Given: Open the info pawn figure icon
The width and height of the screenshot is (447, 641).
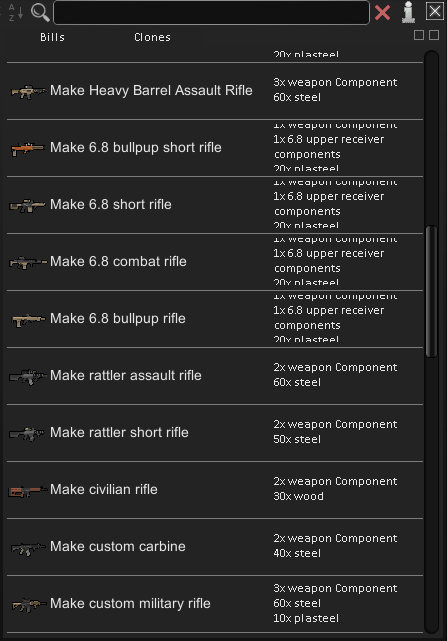Looking at the screenshot, I should click(408, 12).
